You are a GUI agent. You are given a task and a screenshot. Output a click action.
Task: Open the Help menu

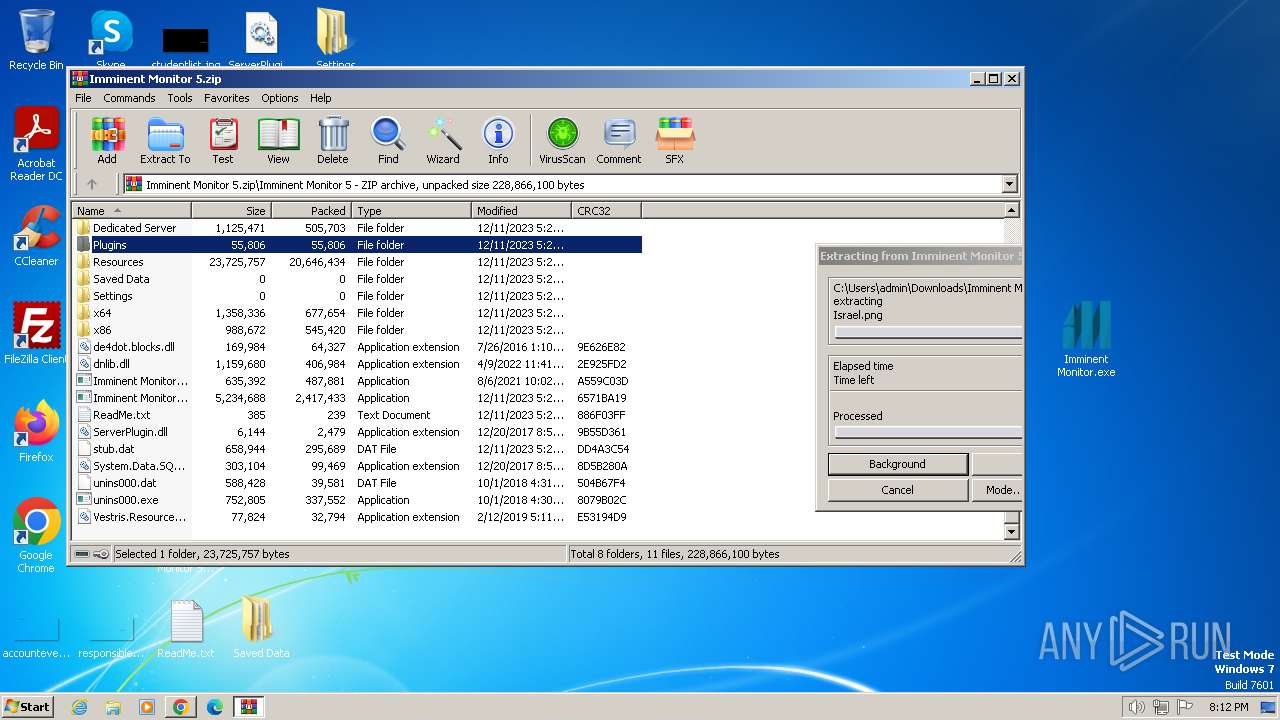pyautogui.click(x=320, y=98)
